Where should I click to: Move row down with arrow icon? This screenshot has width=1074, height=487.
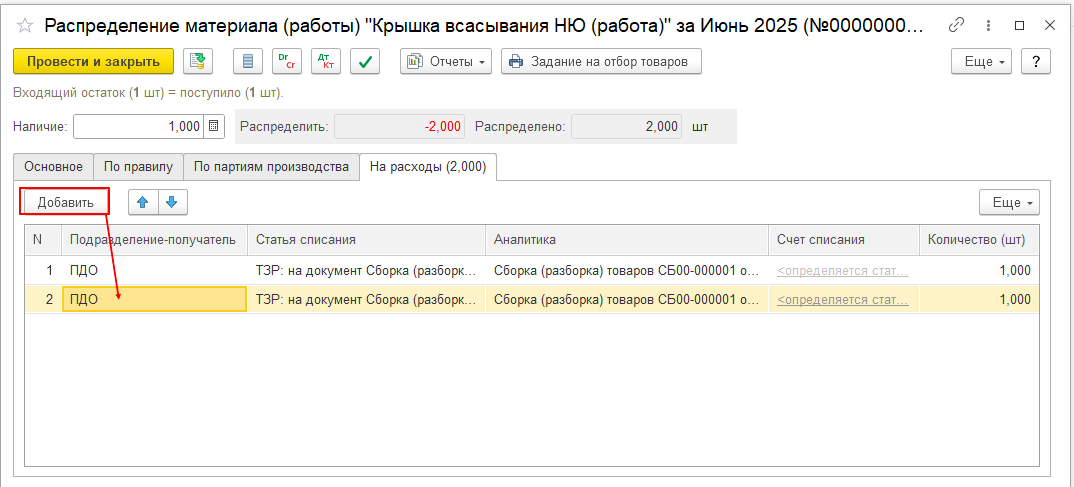click(172, 202)
